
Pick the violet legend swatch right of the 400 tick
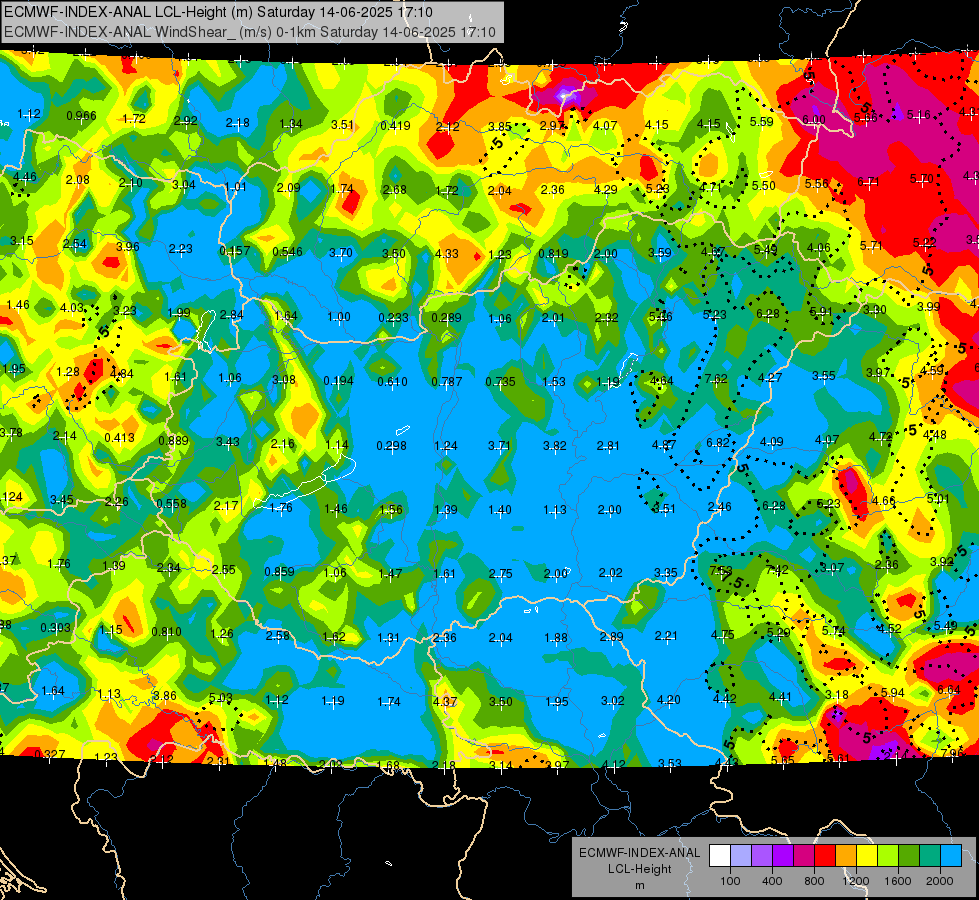click(783, 856)
